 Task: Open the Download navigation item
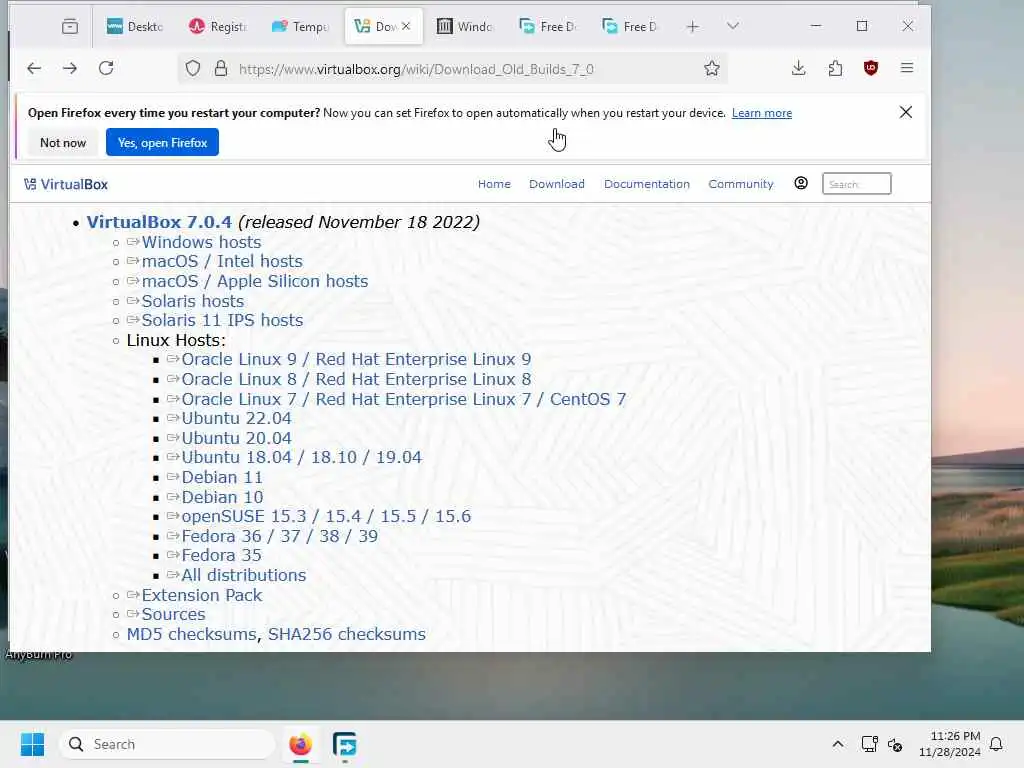(556, 184)
